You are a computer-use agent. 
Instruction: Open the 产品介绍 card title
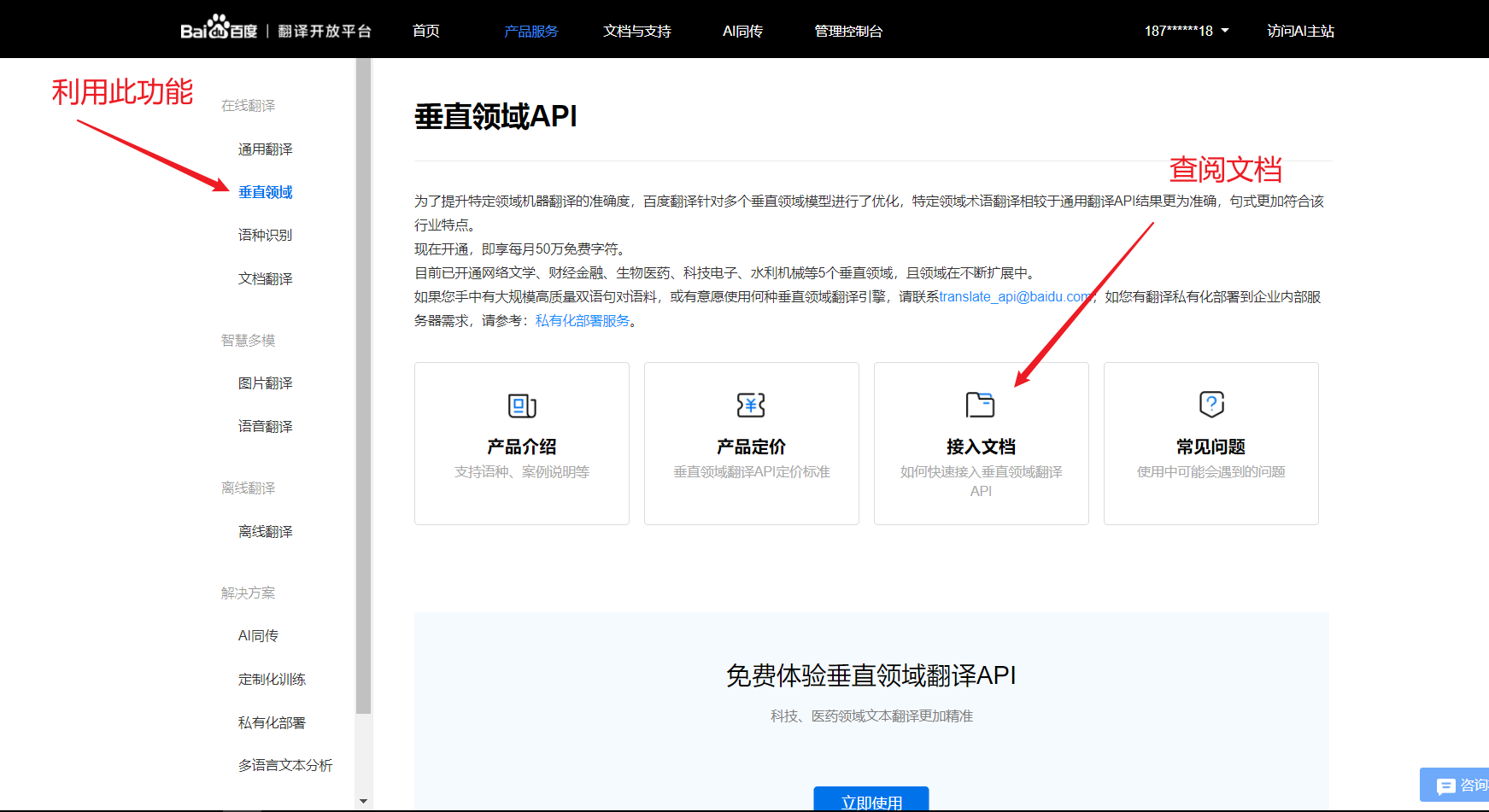pyautogui.click(x=522, y=447)
